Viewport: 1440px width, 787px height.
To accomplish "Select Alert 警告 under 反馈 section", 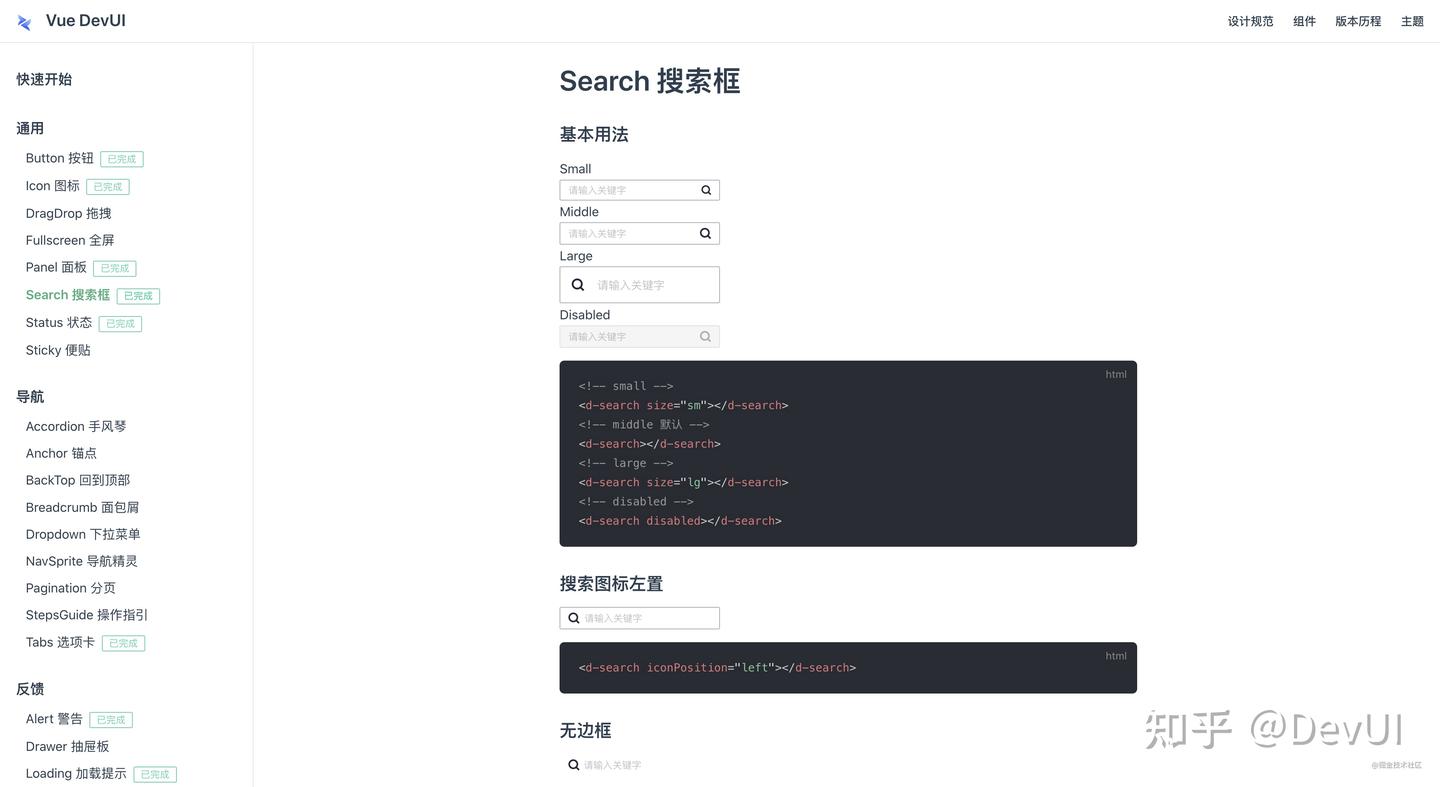I will (x=54, y=717).
